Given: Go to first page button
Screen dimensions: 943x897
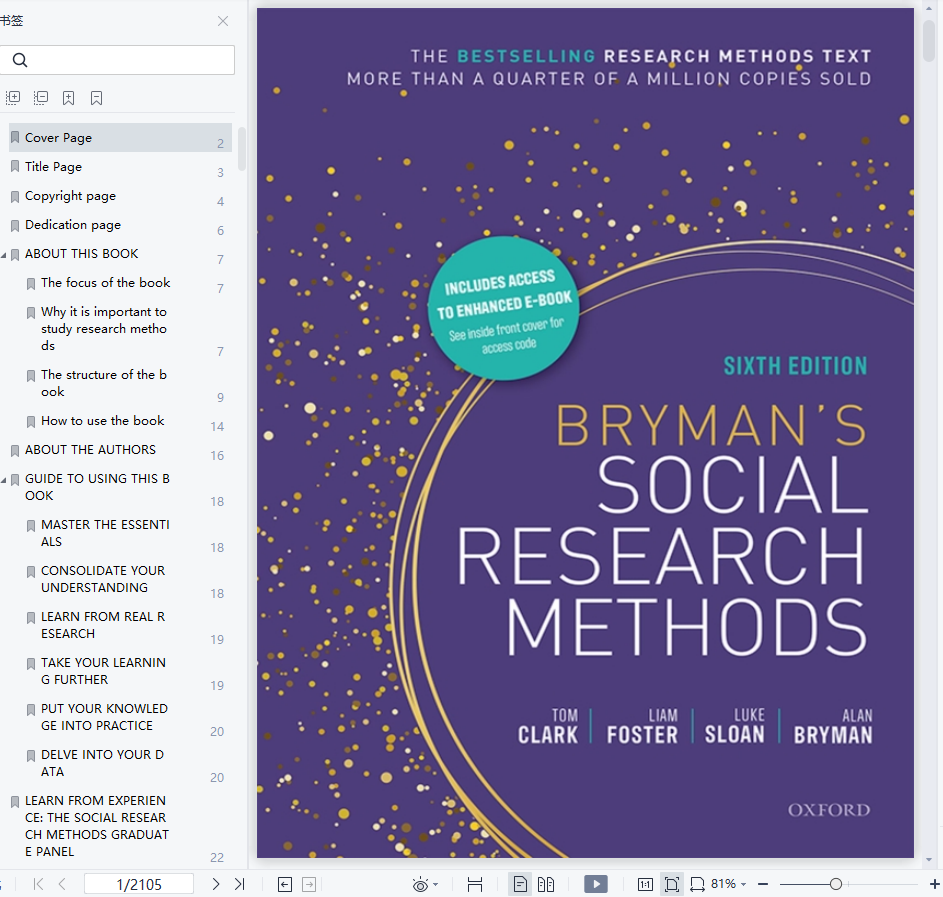Looking at the screenshot, I should click(x=38, y=884).
